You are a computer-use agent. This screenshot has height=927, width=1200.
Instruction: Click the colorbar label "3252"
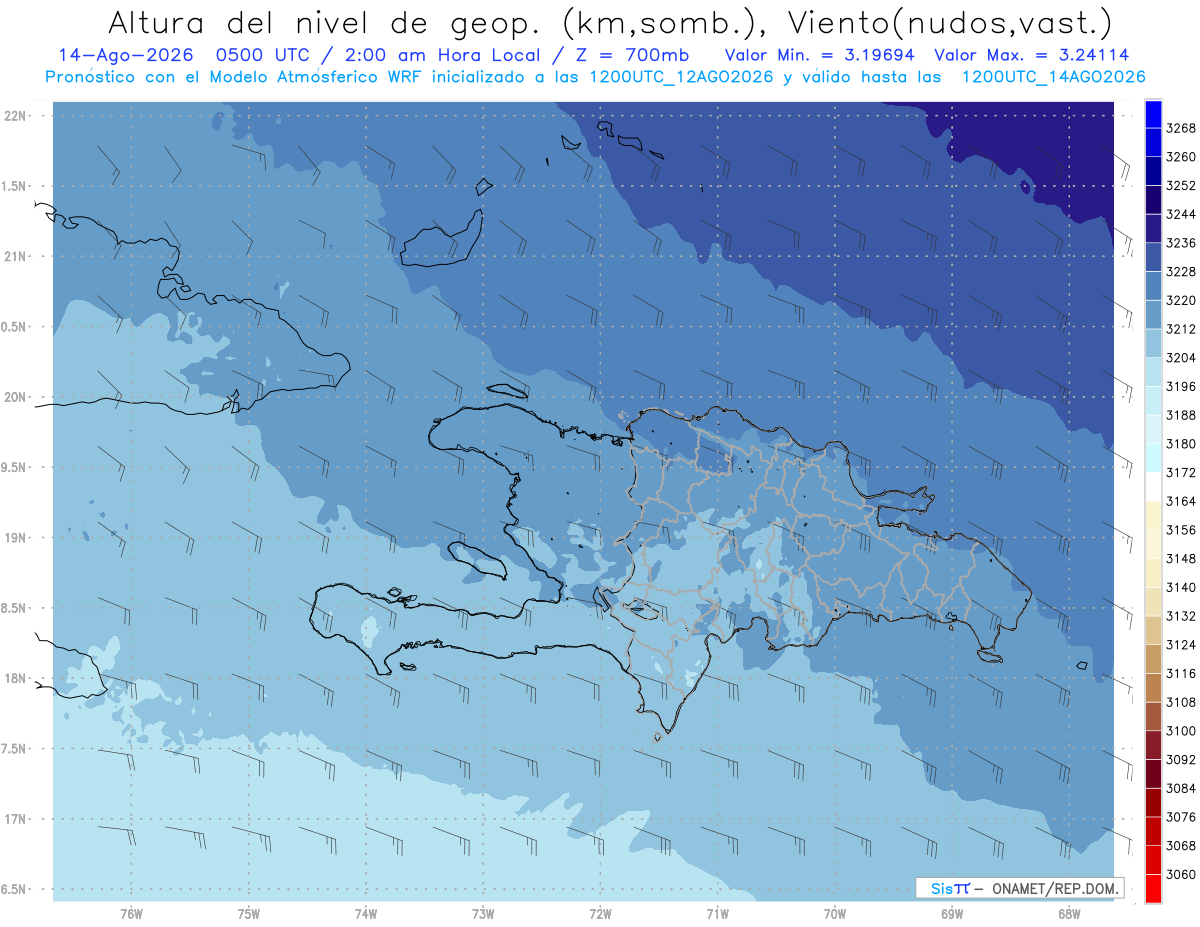[x=1181, y=186]
